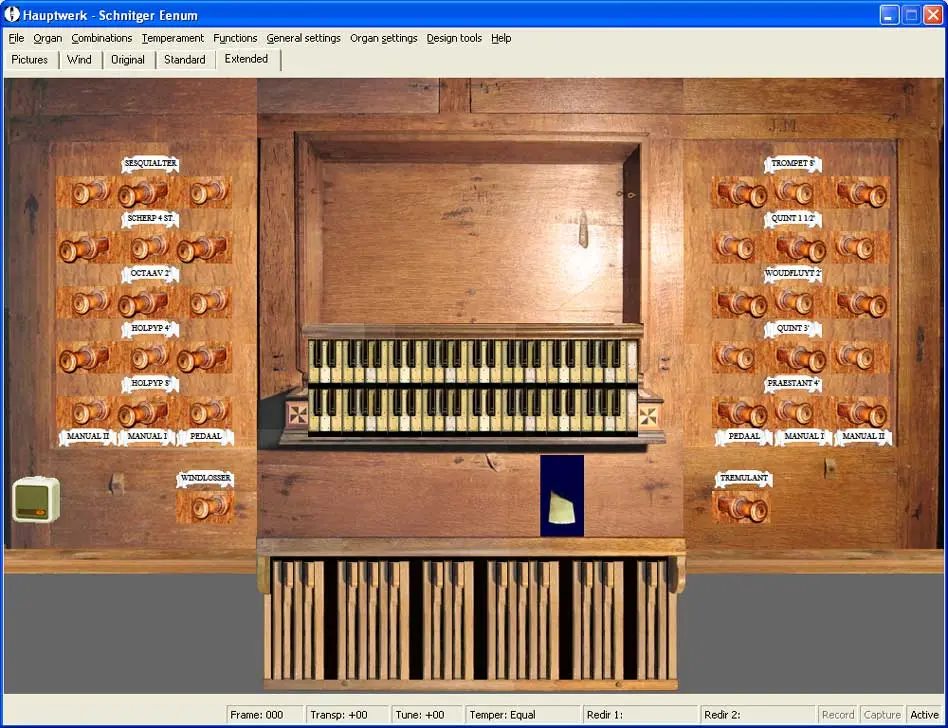The width and height of the screenshot is (948, 728).
Task: Expand the Organ settings menu
Action: pyautogui.click(x=383, y=38)
